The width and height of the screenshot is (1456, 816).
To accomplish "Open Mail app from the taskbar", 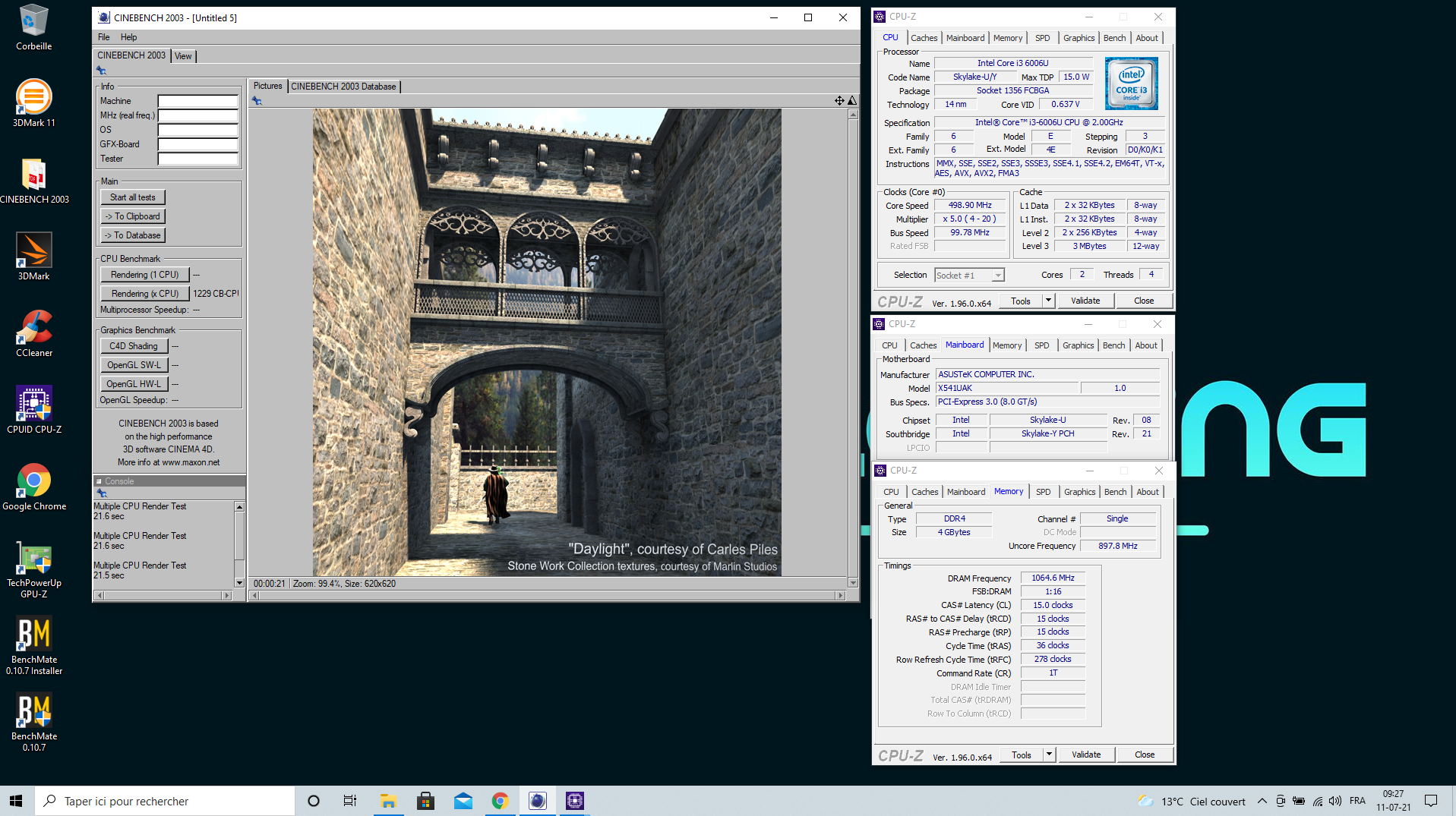I will click(x=463, y=801).
